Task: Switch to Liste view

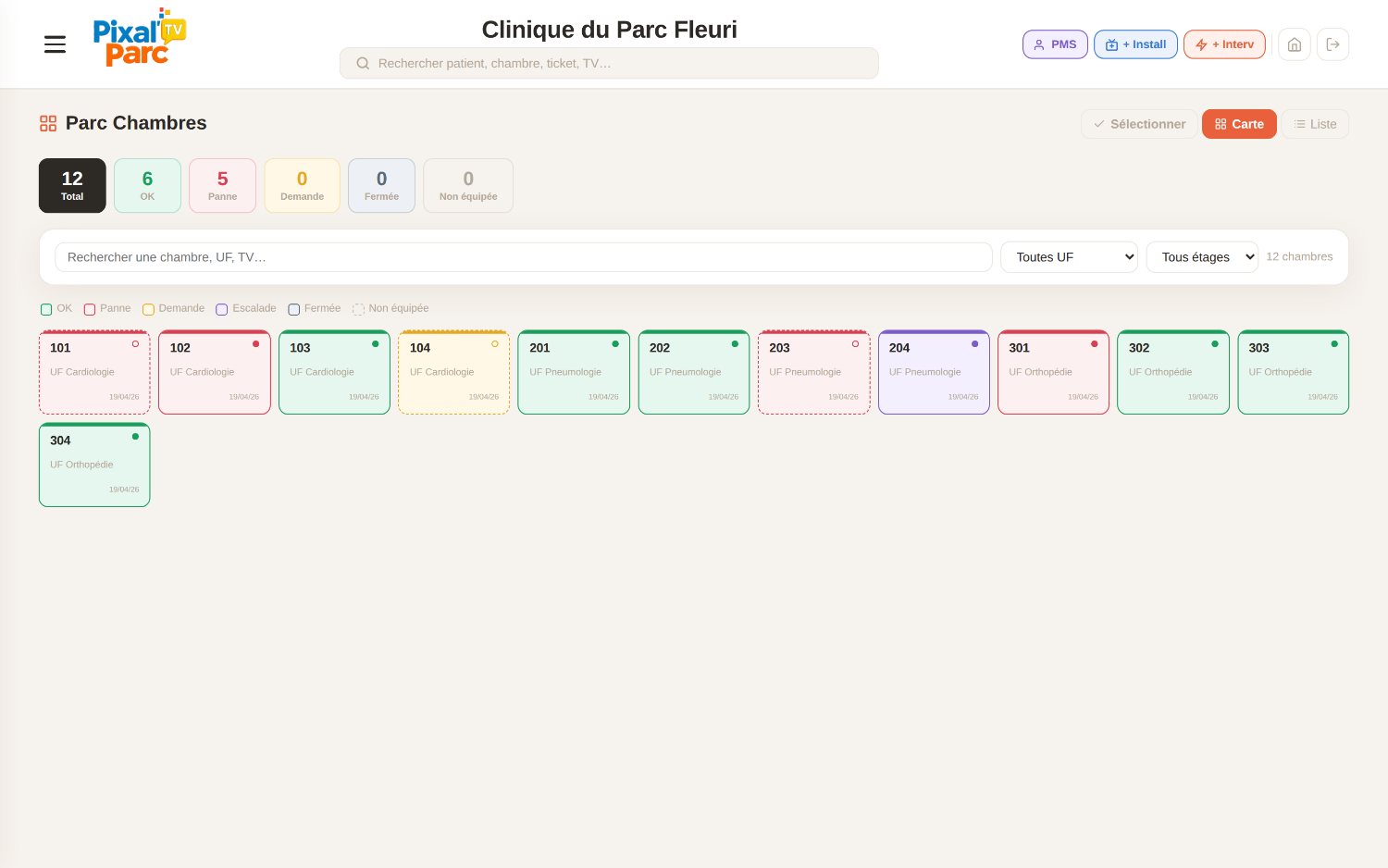Action: (1315, 124)
